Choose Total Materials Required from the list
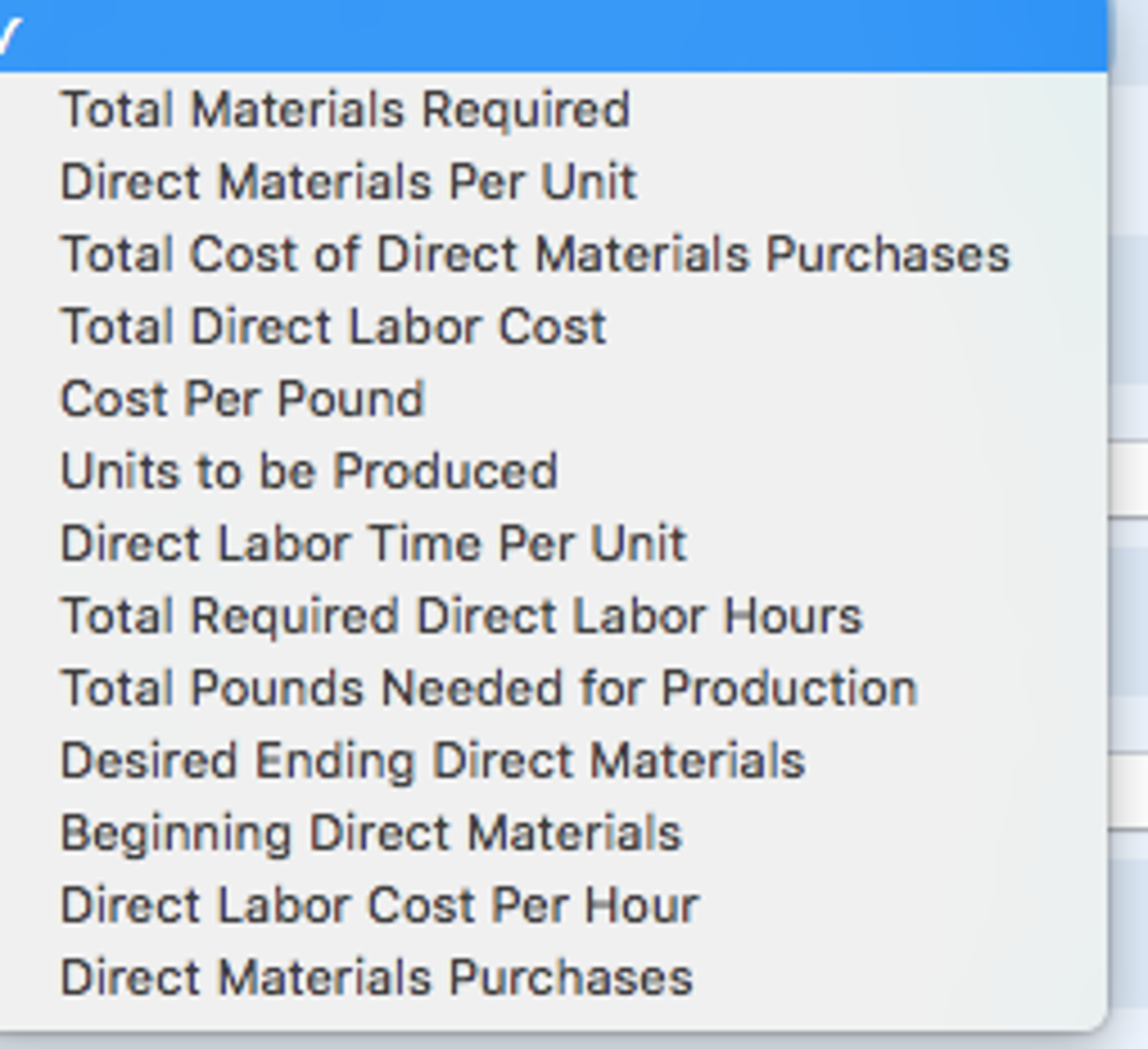Viewport: 1148px width, 1049px height. [345, 109]
